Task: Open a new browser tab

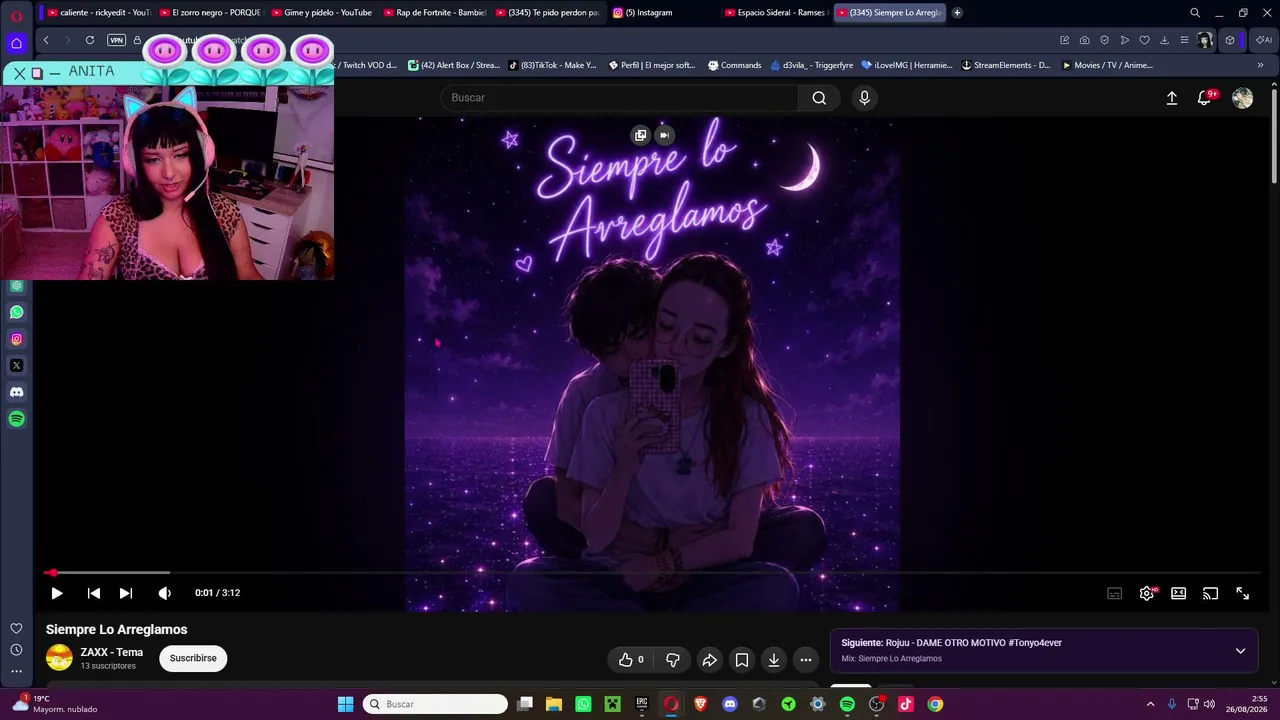Action: point(957,13)
